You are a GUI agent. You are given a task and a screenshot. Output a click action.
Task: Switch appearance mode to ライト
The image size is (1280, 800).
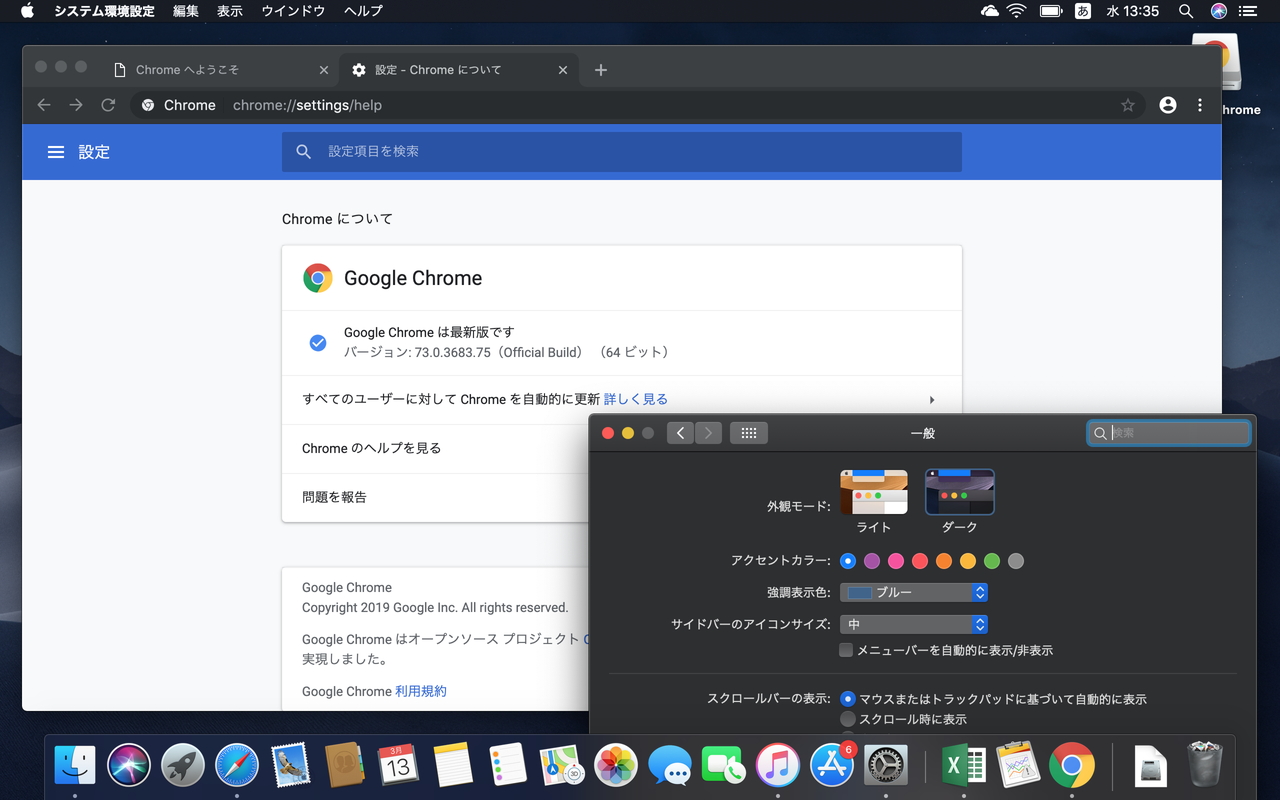873,491
